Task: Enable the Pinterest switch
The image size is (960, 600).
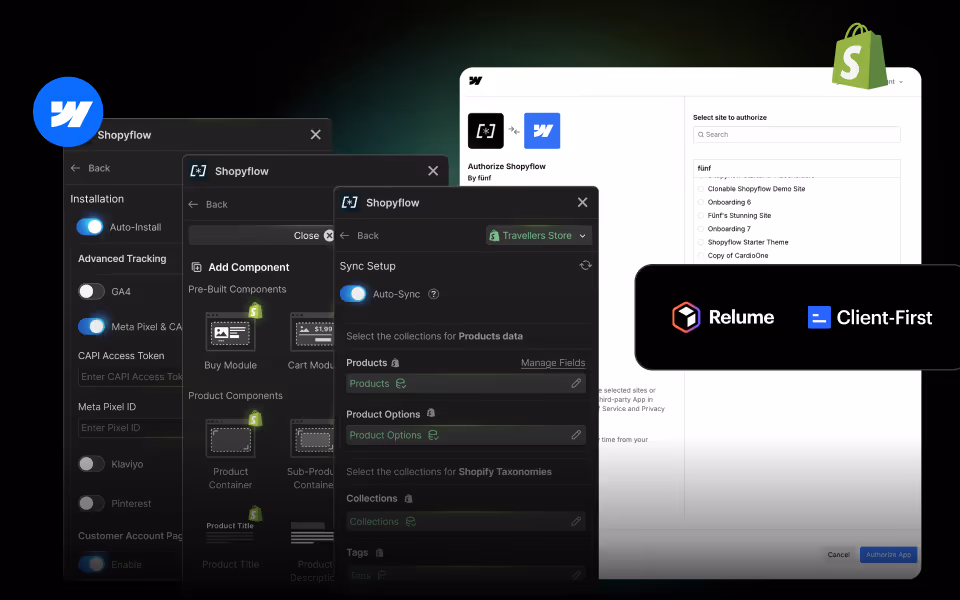Action: click(x=91, y=503)
